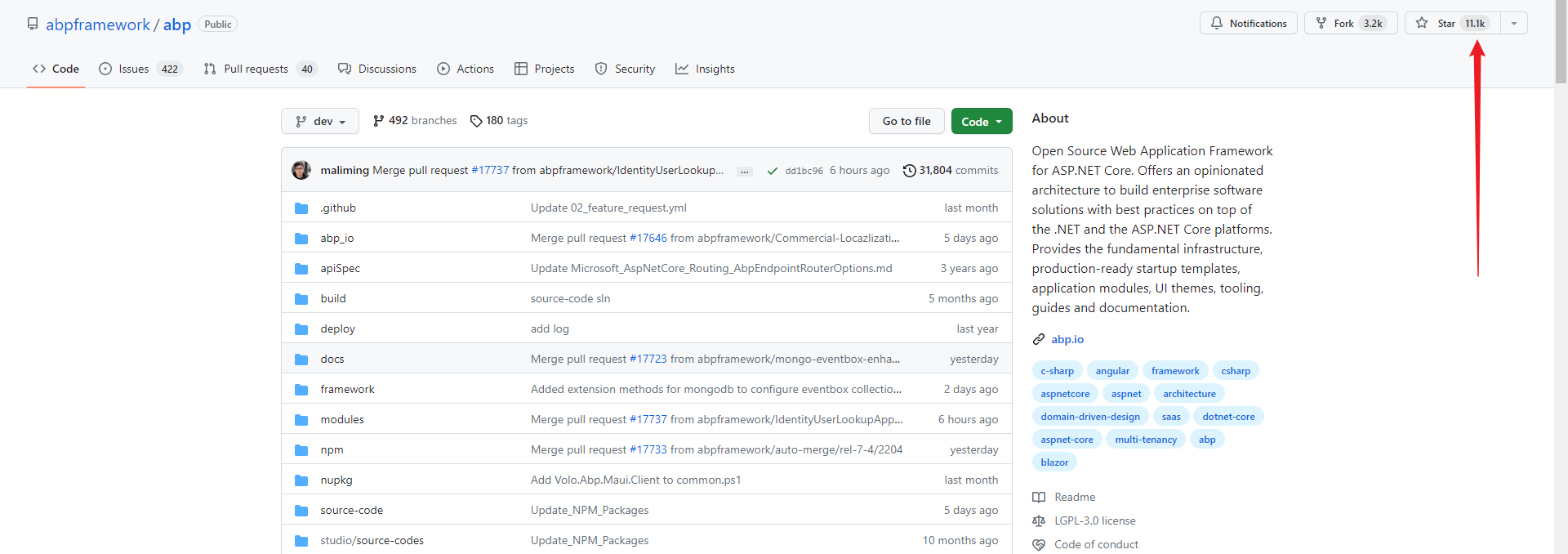Expand the green Code dropdown button

981,121
